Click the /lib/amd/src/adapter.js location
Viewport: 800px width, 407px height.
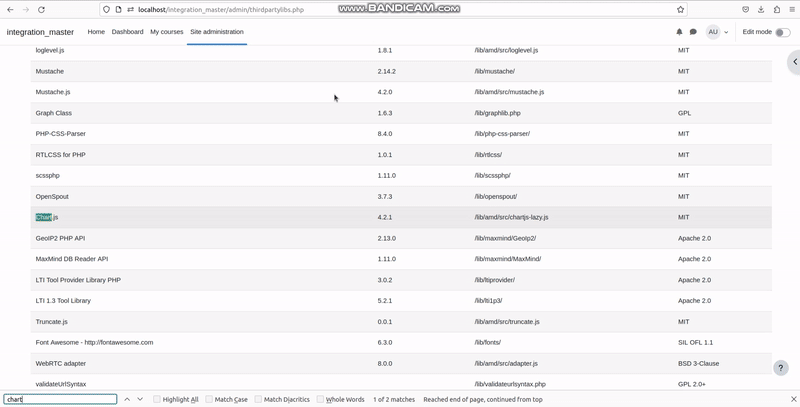(x=506, y=364)
